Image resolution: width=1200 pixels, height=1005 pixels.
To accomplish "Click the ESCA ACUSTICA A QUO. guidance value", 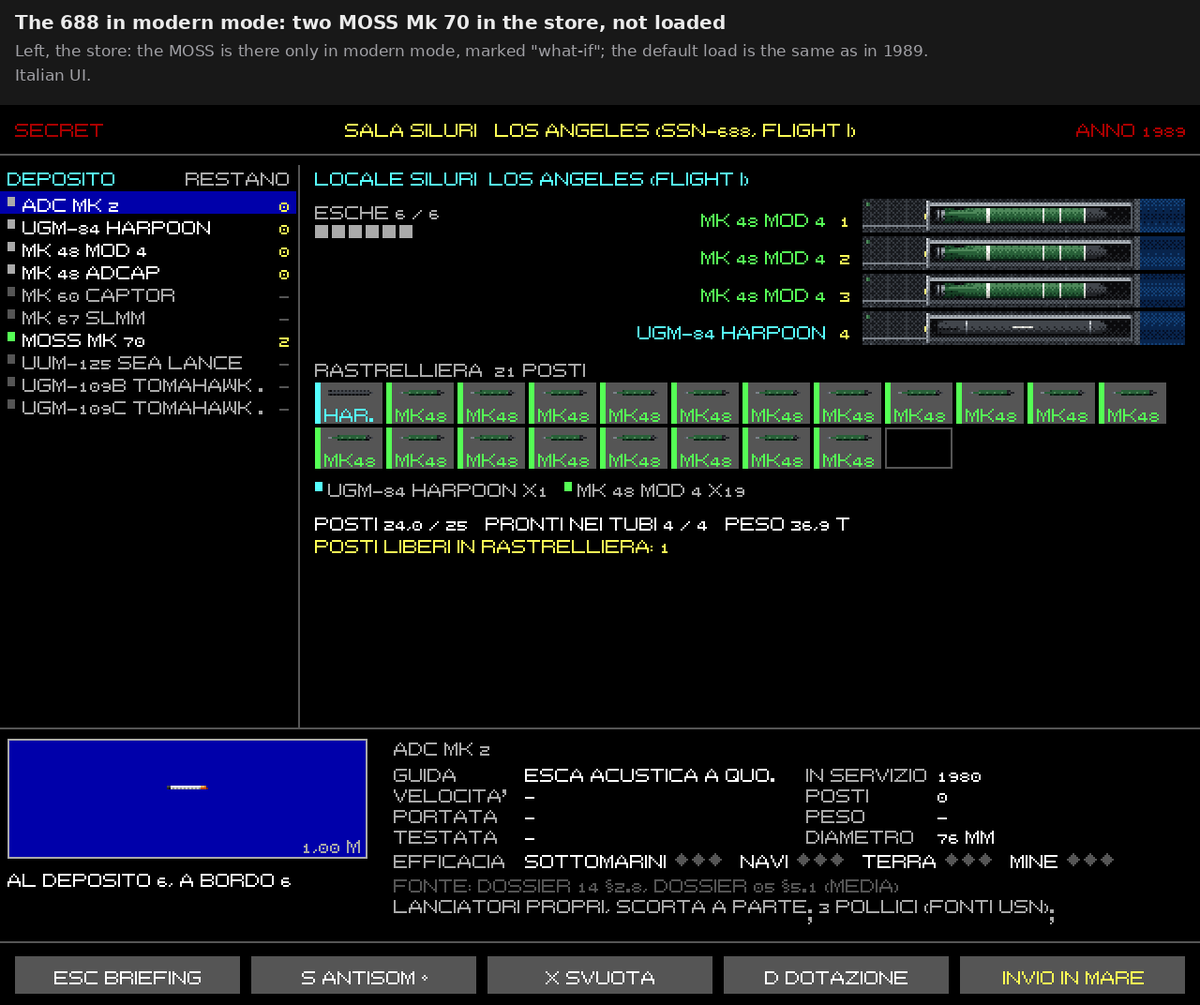I will tap(650, 776).
